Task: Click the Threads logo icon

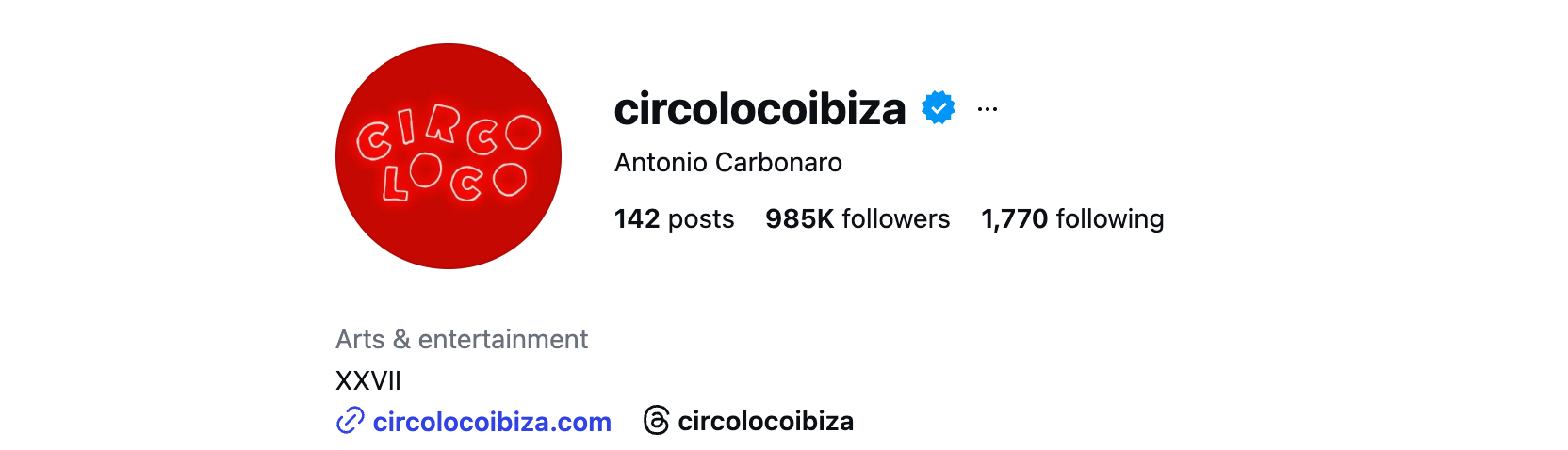Action: click(x=657, y=421)
